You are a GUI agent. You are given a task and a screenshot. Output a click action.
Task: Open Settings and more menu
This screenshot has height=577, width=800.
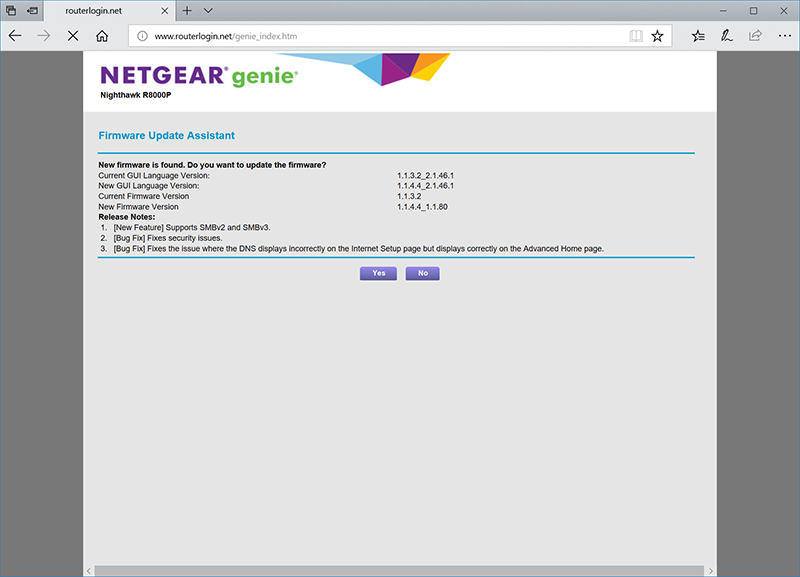tap(784, 36)
